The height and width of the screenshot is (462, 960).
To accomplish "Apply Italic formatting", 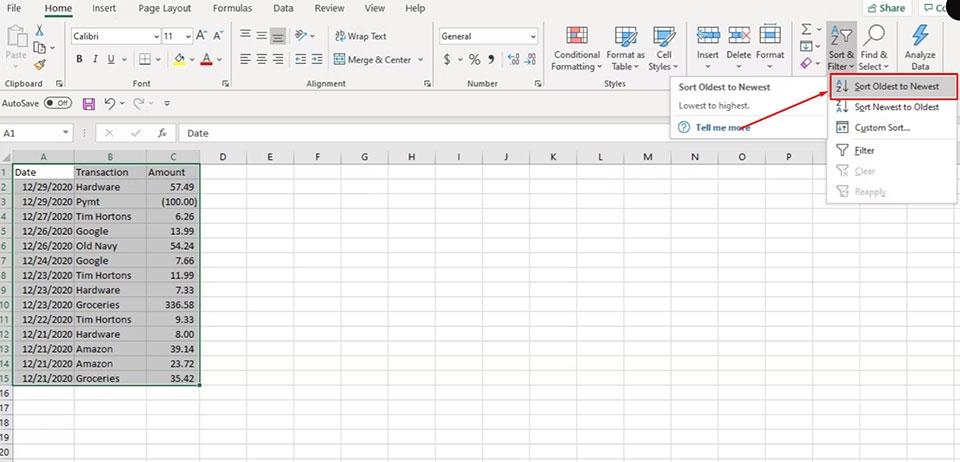I will click(x=95, y=59).
